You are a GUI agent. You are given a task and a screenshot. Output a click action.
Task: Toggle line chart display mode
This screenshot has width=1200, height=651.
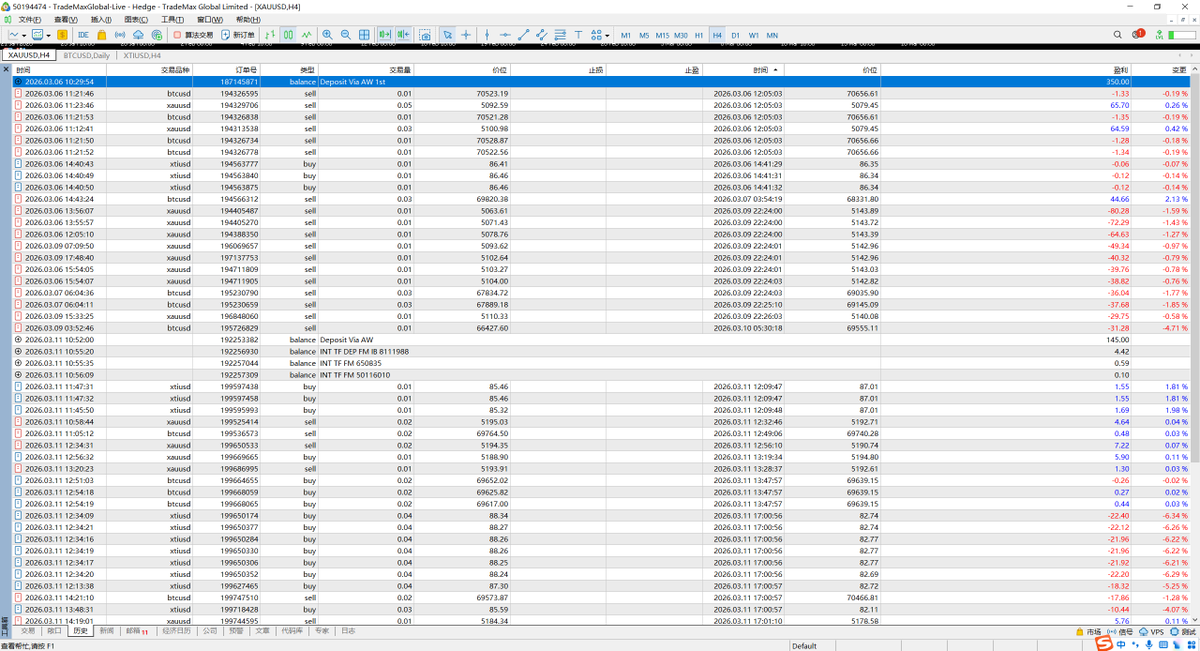tap(306, 35)
